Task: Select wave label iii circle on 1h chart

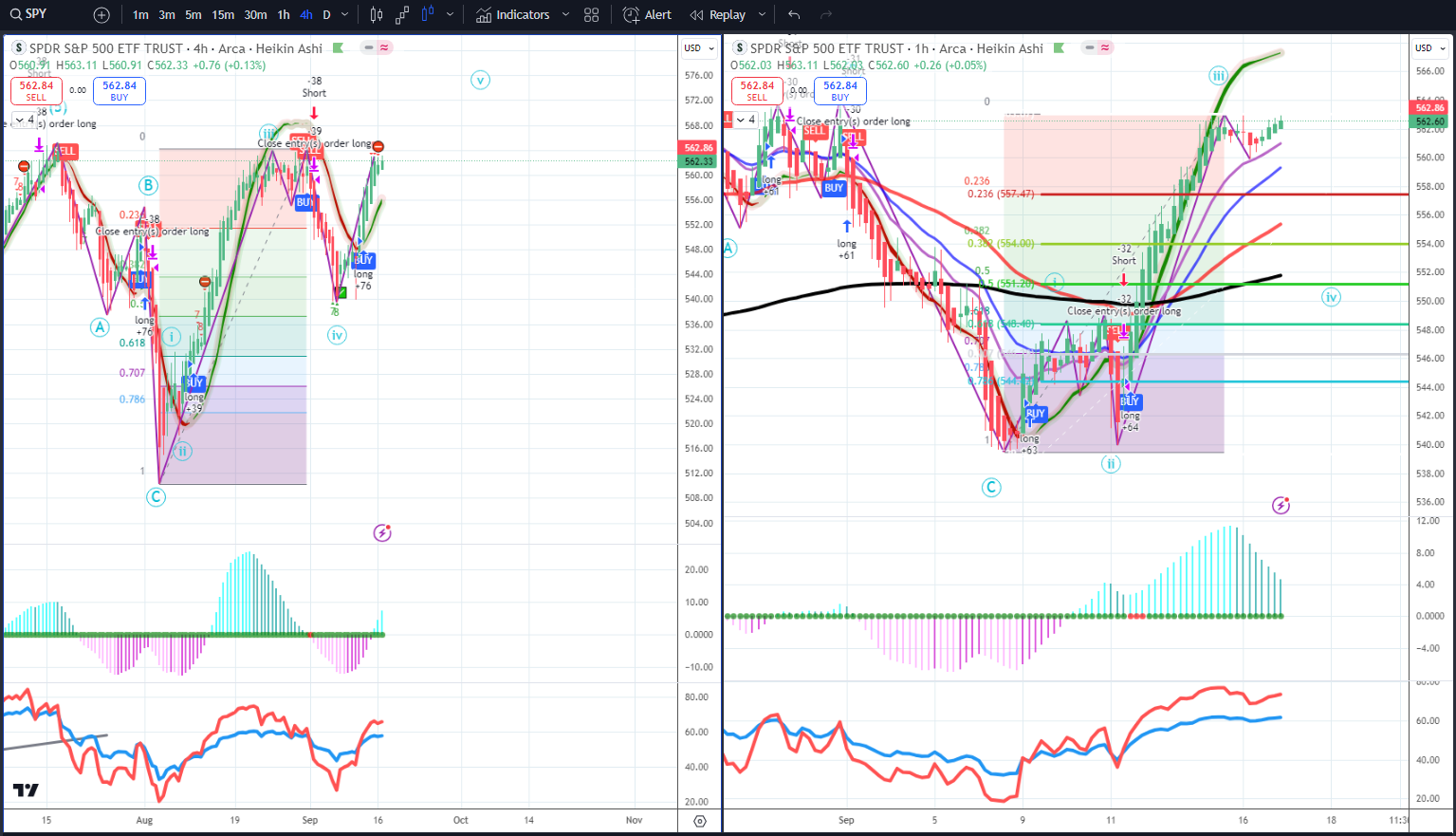Action: pos(1218,76)
